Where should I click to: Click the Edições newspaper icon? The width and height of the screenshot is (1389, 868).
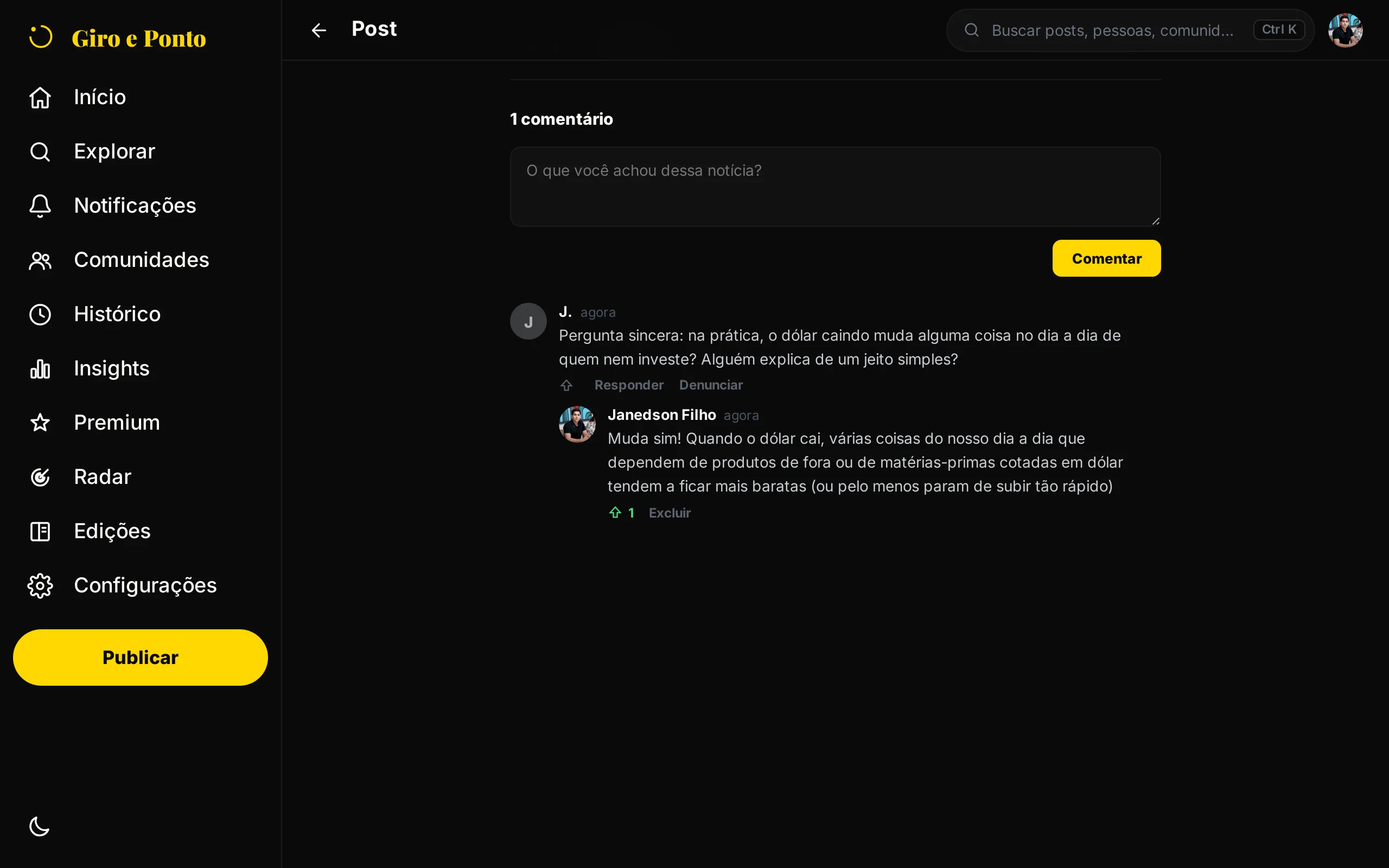tap(40, 531)
